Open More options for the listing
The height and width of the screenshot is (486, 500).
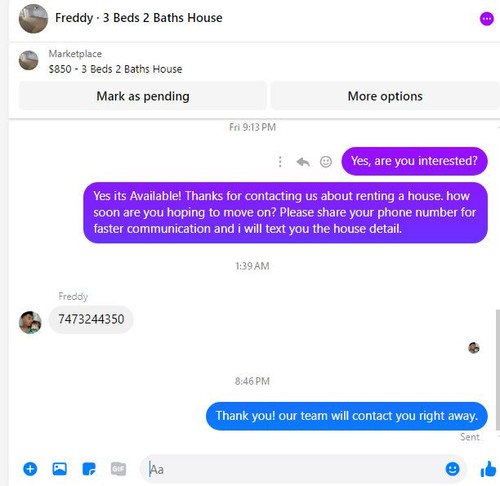(385, 96)
